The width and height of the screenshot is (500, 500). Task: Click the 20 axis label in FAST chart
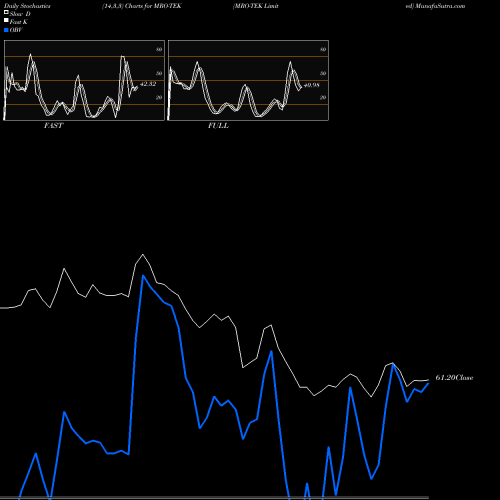click(159, 97)
